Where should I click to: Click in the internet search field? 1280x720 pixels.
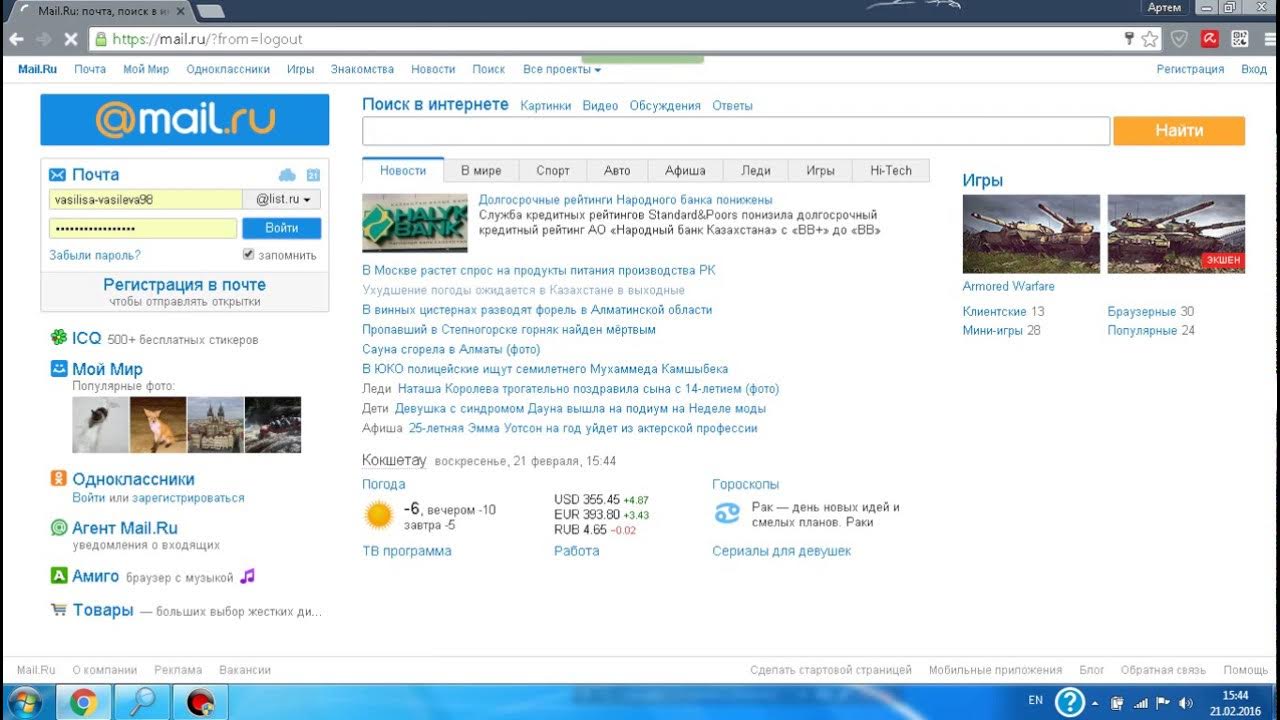point(736,131)
